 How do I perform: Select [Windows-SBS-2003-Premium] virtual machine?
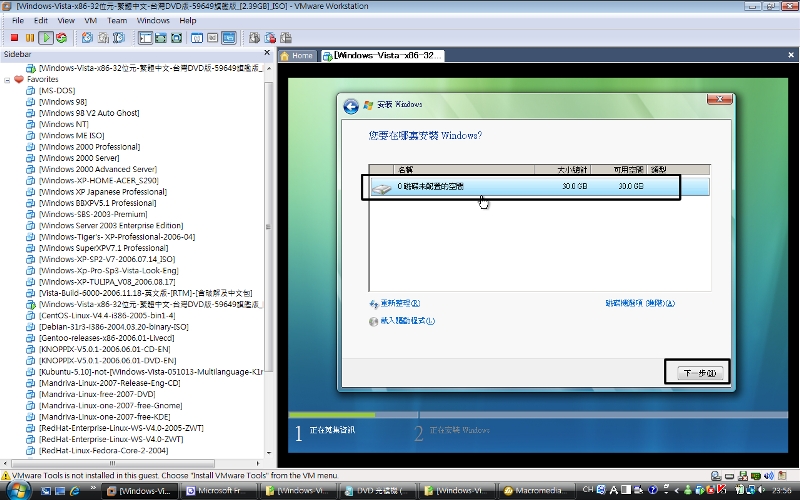click(93, 214)
